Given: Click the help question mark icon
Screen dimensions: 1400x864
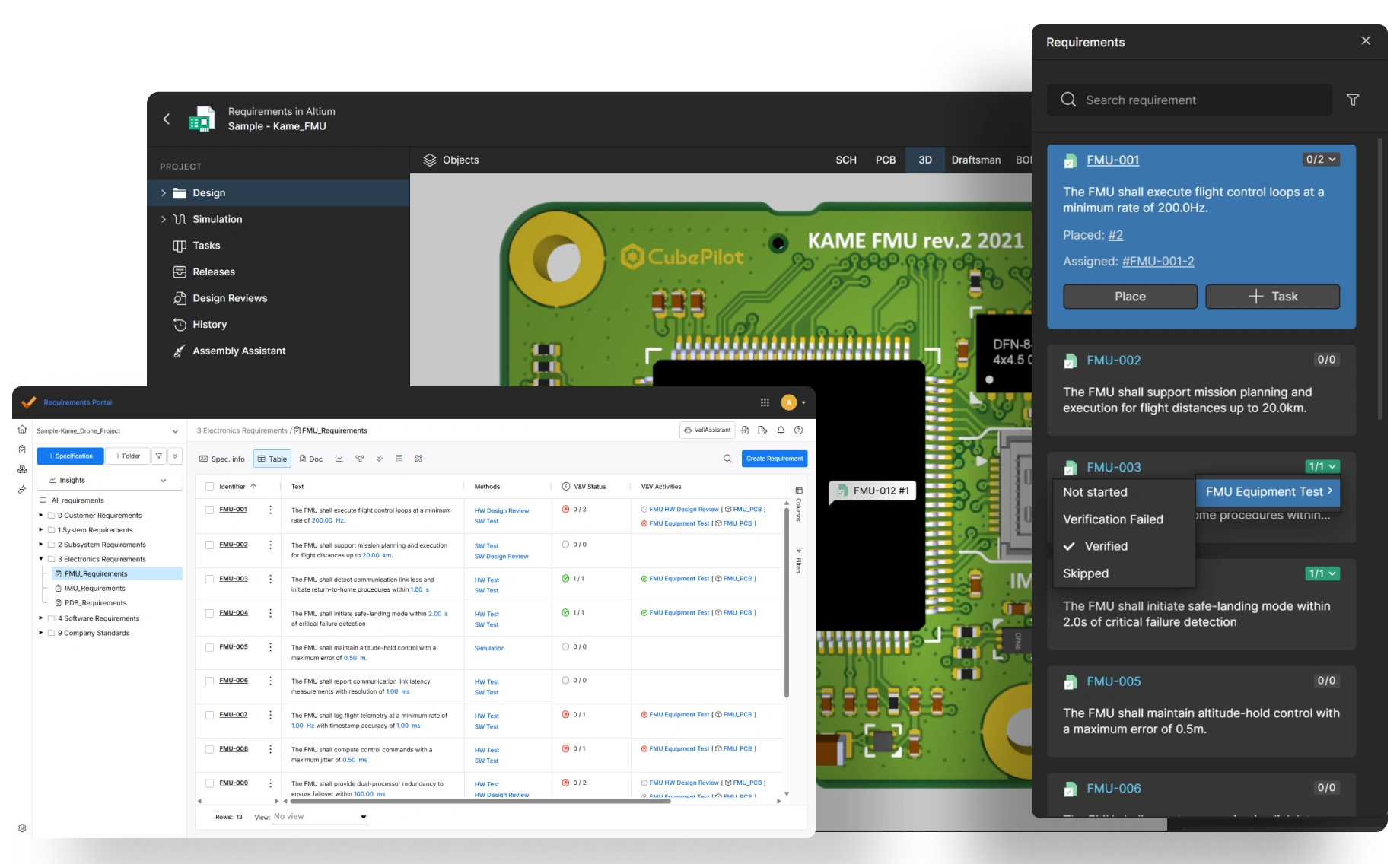Looking at the screenshot, I should coord(798,430).
